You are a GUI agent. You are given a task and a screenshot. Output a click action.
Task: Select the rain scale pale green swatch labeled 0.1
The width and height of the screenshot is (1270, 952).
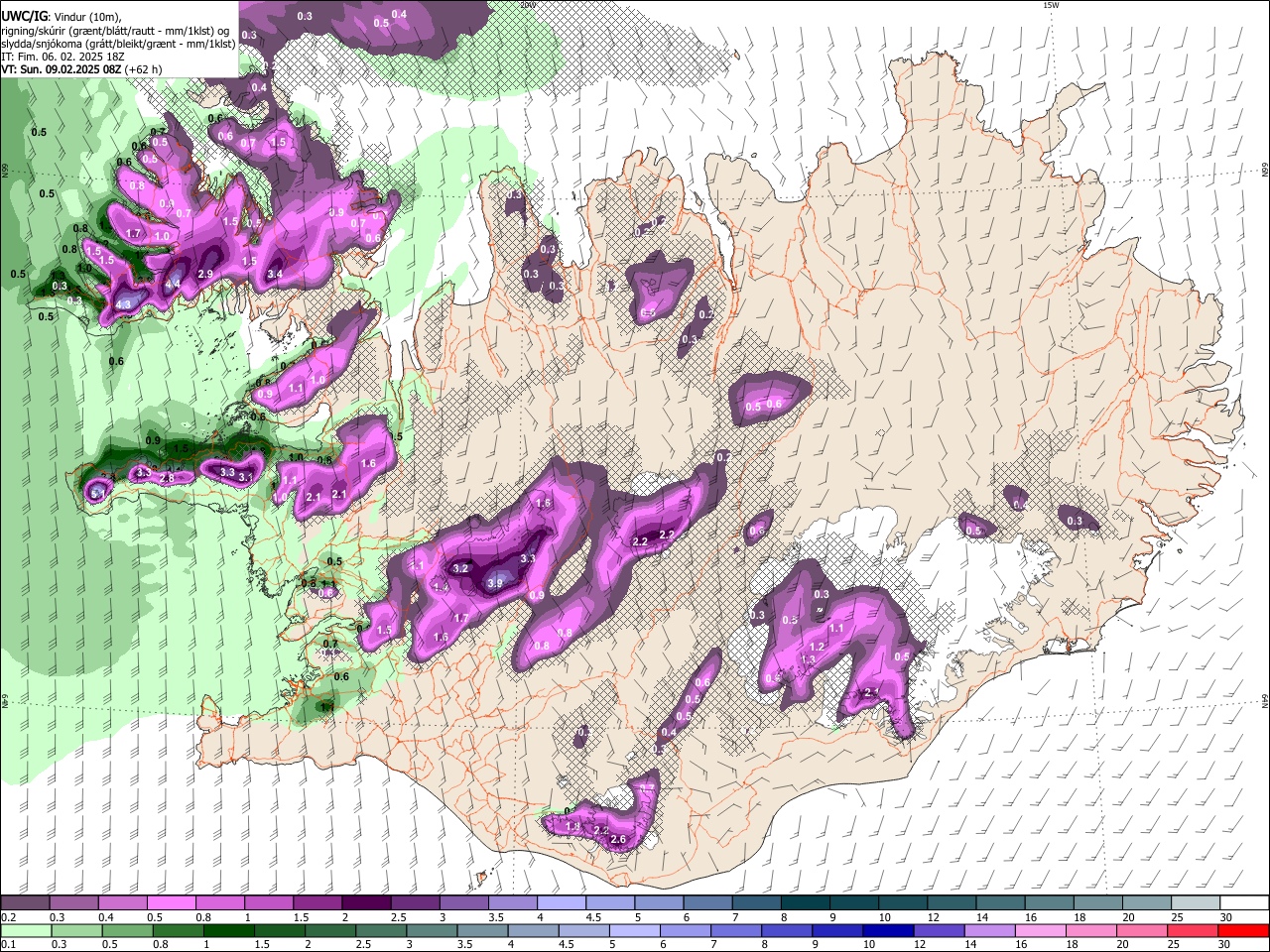coord(25,930)
